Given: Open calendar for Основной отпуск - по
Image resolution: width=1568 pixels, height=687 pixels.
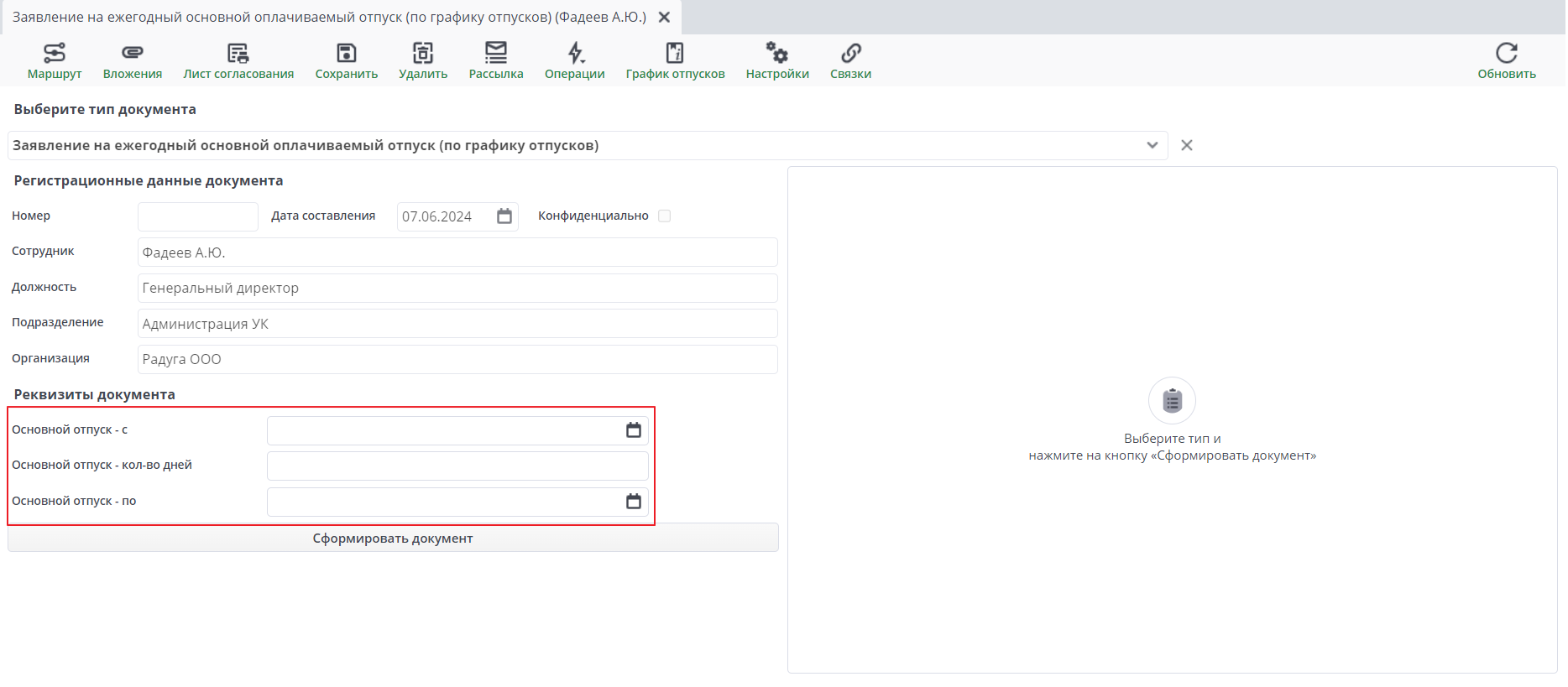Looking at the screenshot, I should point(634,502).
